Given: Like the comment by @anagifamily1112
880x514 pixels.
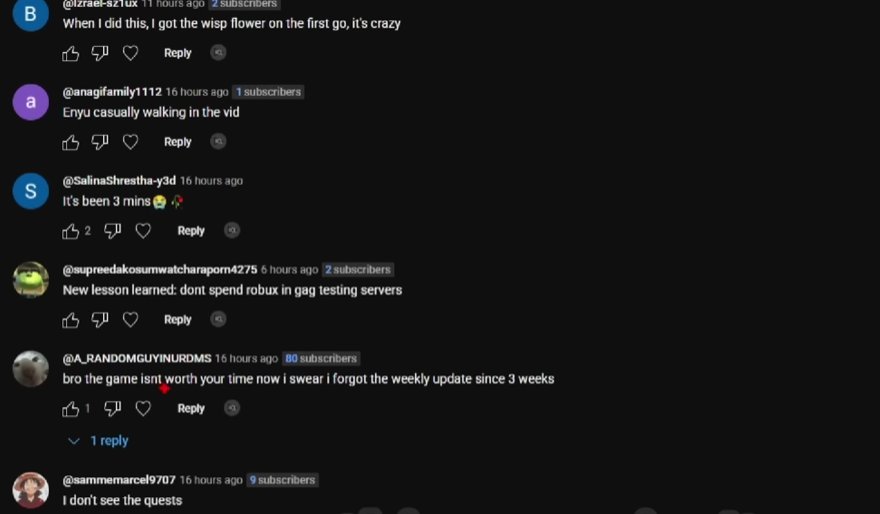Looking at the screenshot, I should tap(70, 143).
